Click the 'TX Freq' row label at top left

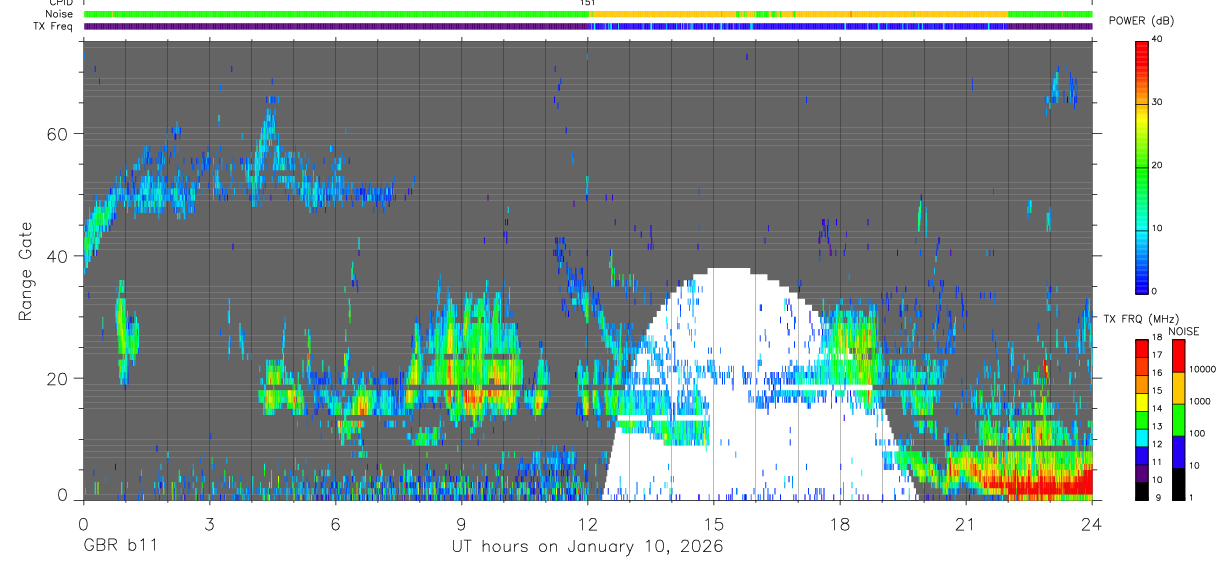tap(54, 26)
